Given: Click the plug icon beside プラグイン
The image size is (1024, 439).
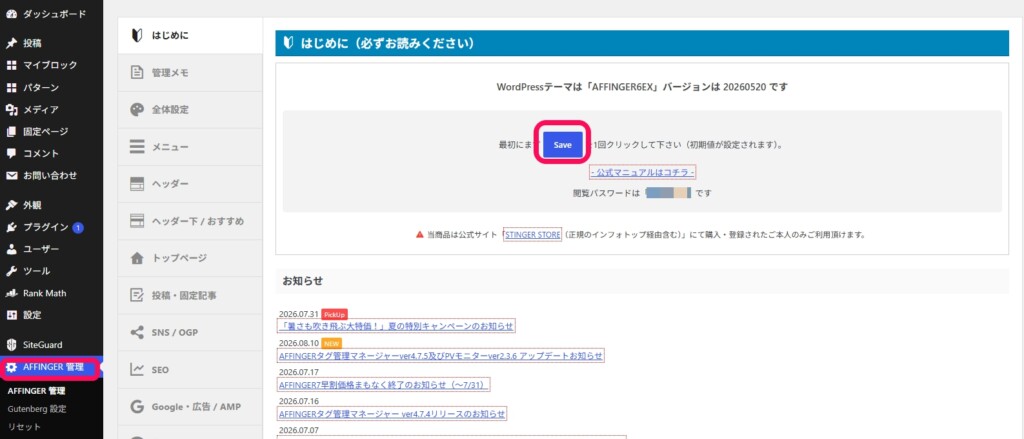Looking at the screenshot, I should 11,227.
